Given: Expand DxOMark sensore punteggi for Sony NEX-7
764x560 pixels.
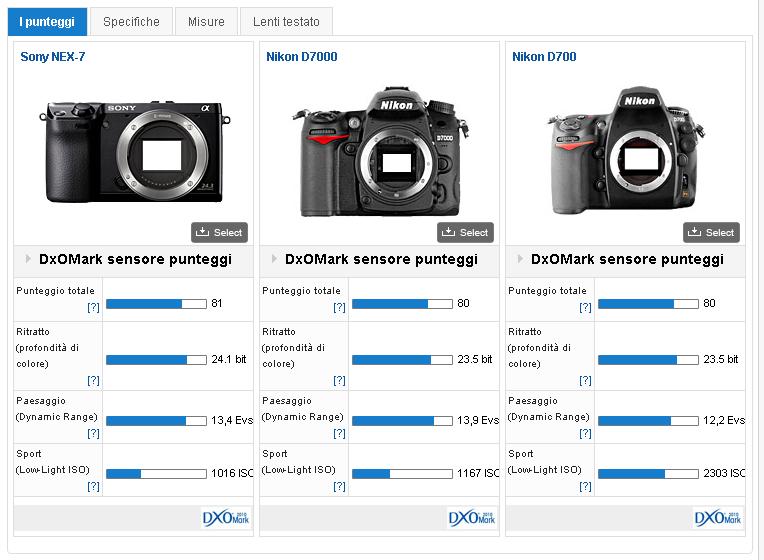Looking at the screenshot, I should click(134, 260).
